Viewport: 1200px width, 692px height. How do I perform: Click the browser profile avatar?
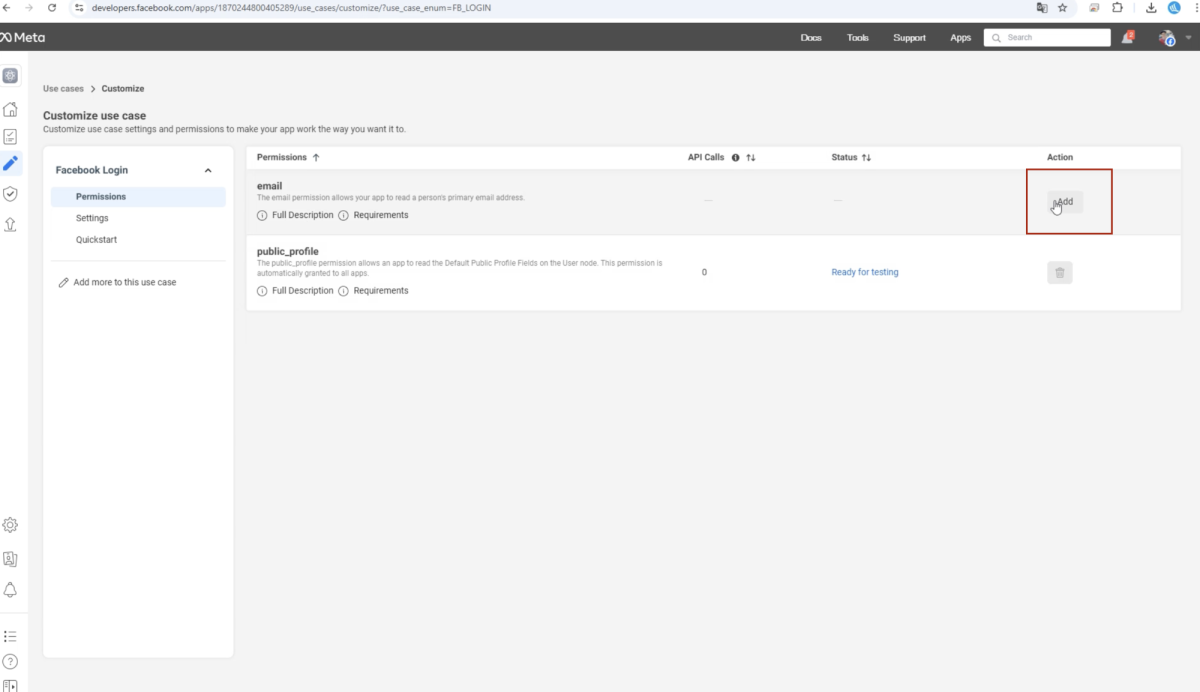[x=1174, y=7]
